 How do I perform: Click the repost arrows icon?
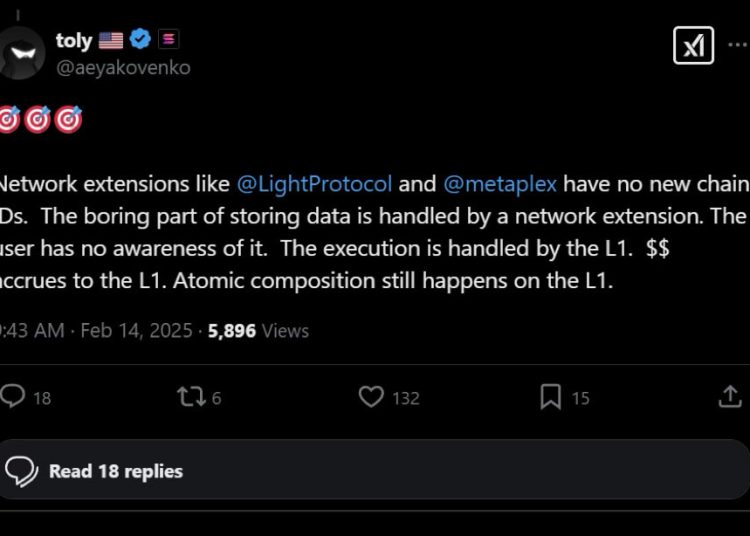pyautogui.click(x=188, y=397)
